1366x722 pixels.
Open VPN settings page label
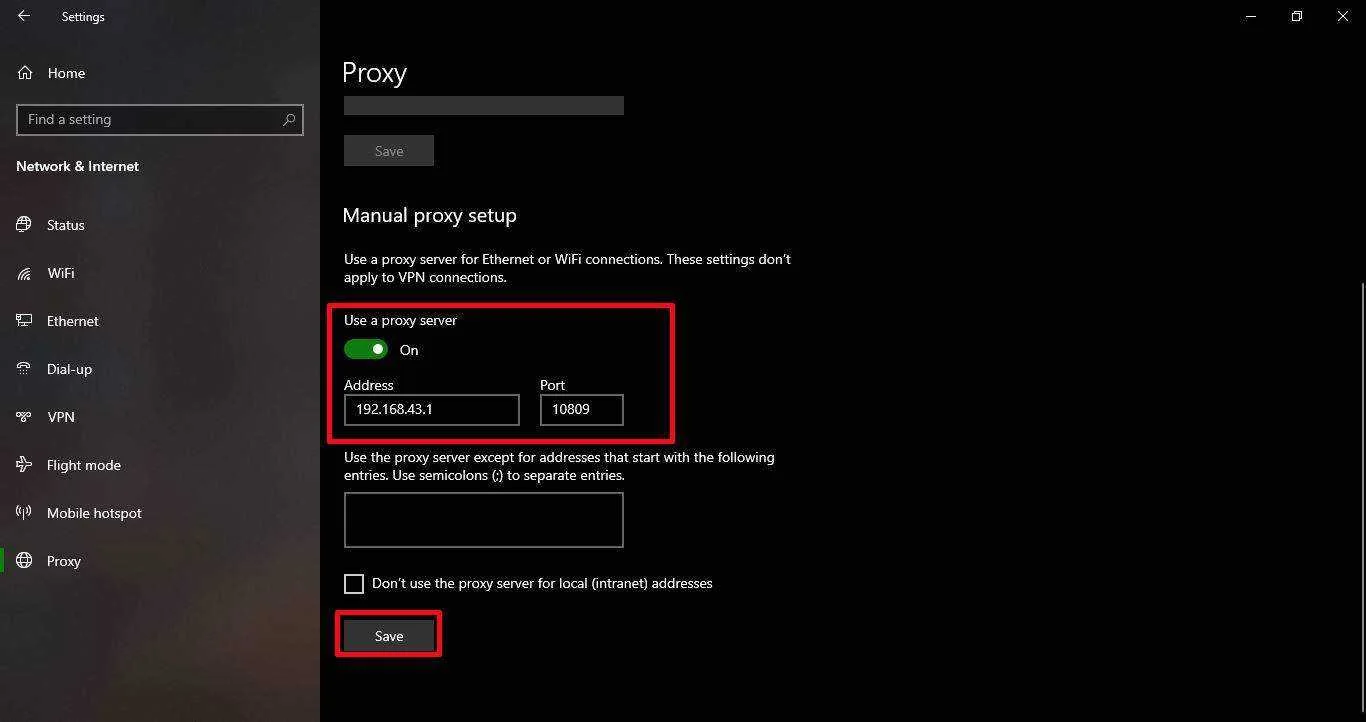[61, 417]
